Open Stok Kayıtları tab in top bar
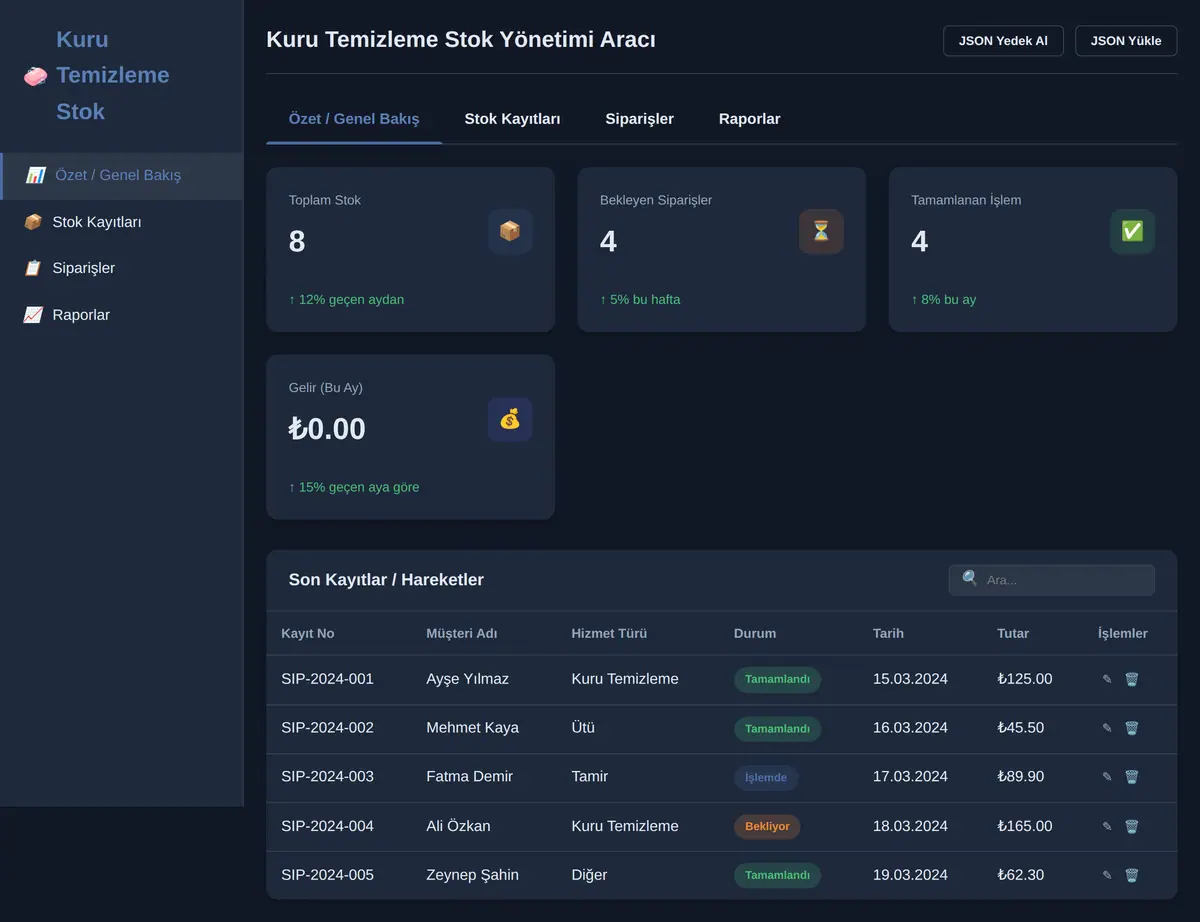 pyautogui.click(x=512, y=119)
